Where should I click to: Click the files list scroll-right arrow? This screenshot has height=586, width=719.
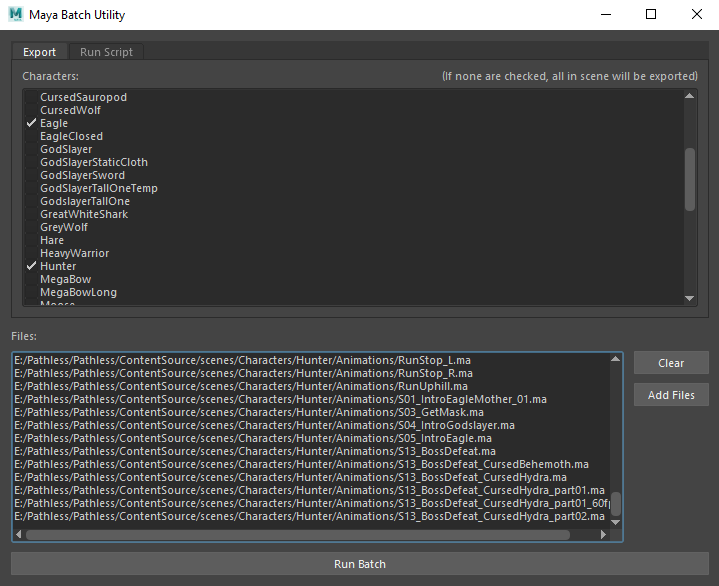[x=603, y=535]
